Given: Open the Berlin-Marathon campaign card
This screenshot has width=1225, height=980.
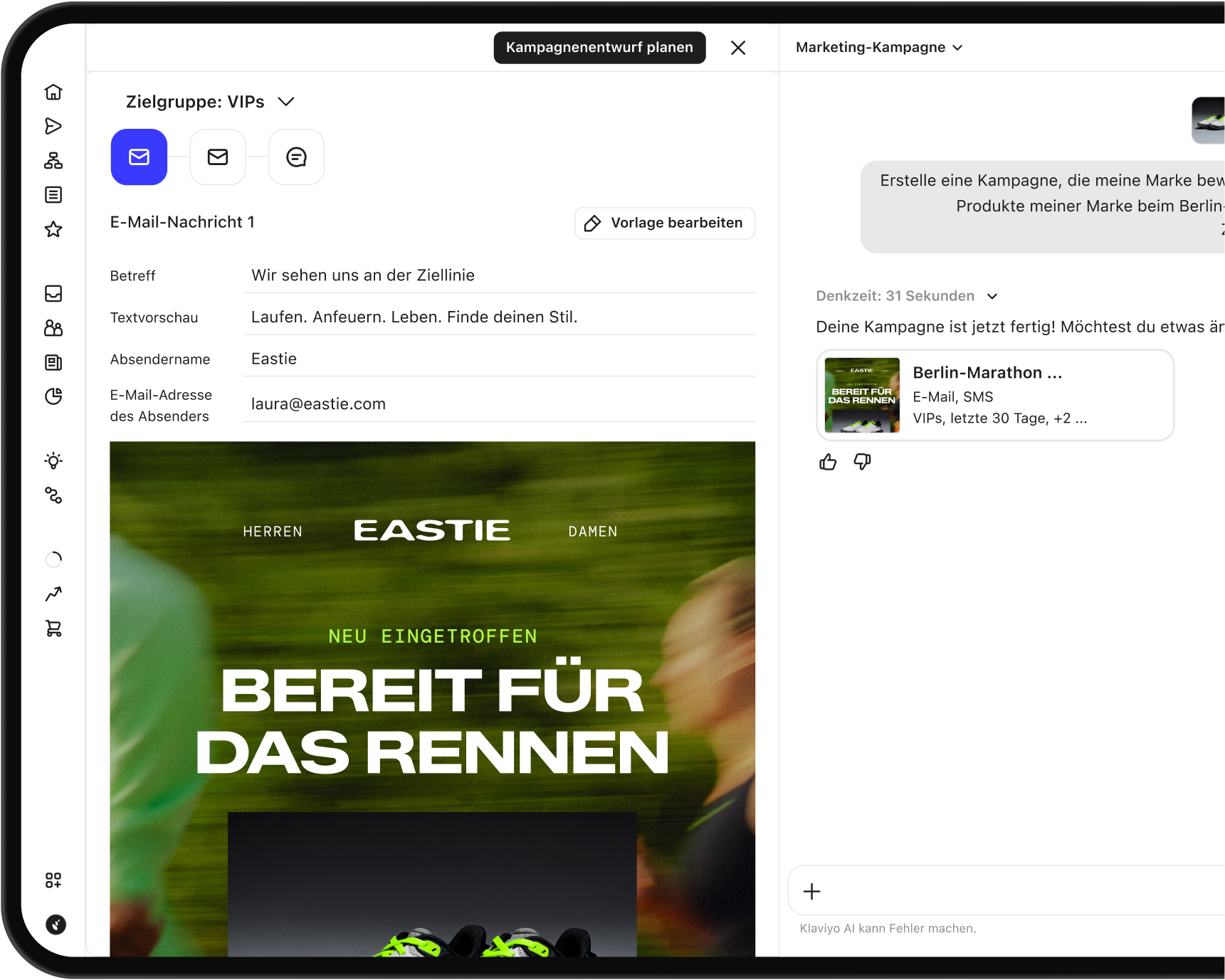Looking at the screenshot, I should tap(995, 395).
